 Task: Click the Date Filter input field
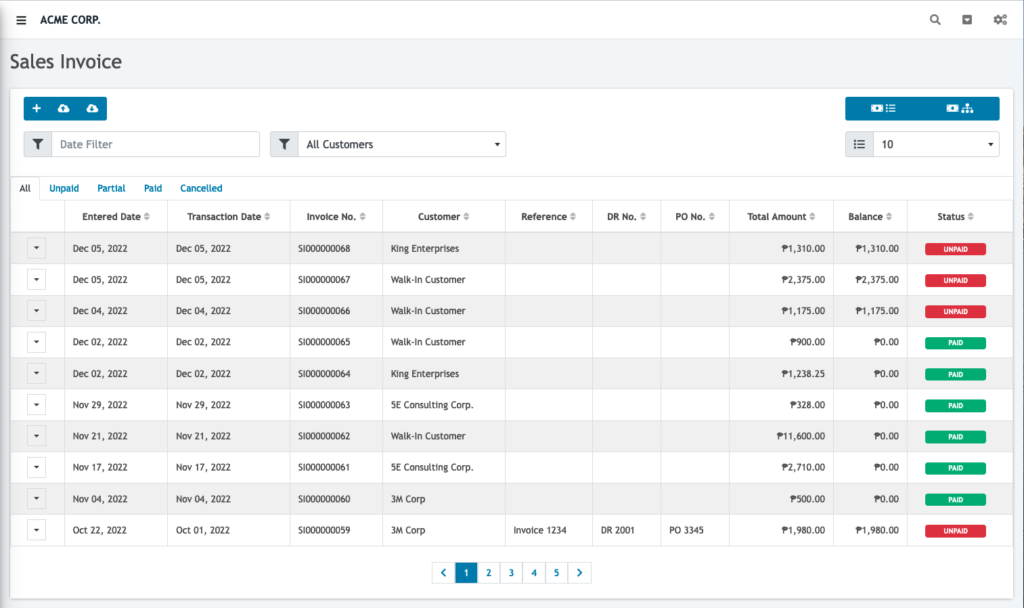155,145
